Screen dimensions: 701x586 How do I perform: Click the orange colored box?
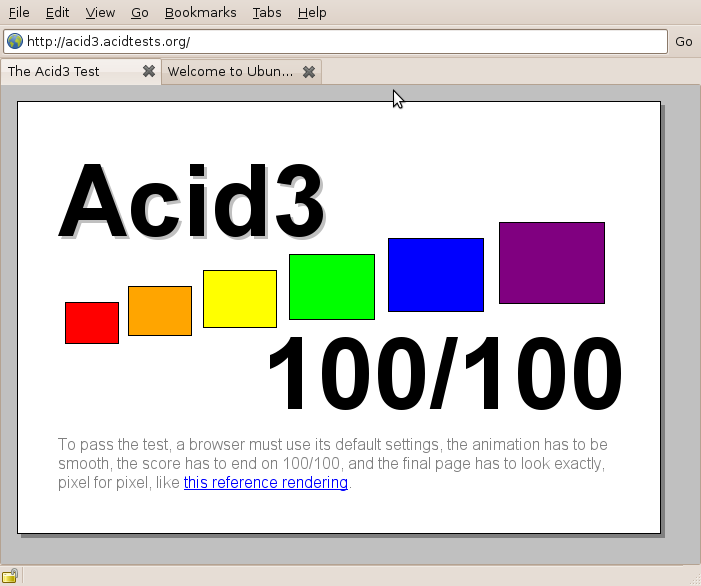160,311
